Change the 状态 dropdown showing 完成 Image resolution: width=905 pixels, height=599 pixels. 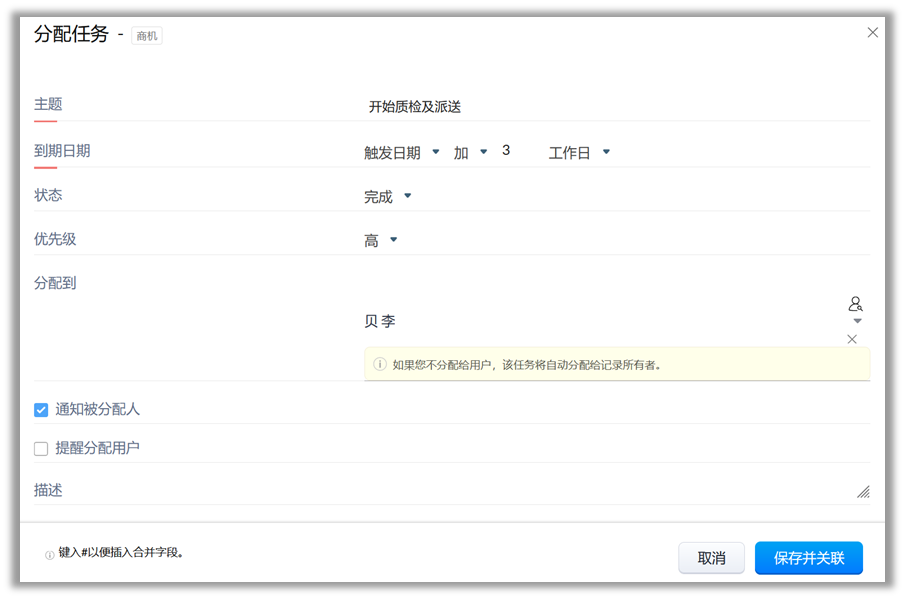[387, 197]
